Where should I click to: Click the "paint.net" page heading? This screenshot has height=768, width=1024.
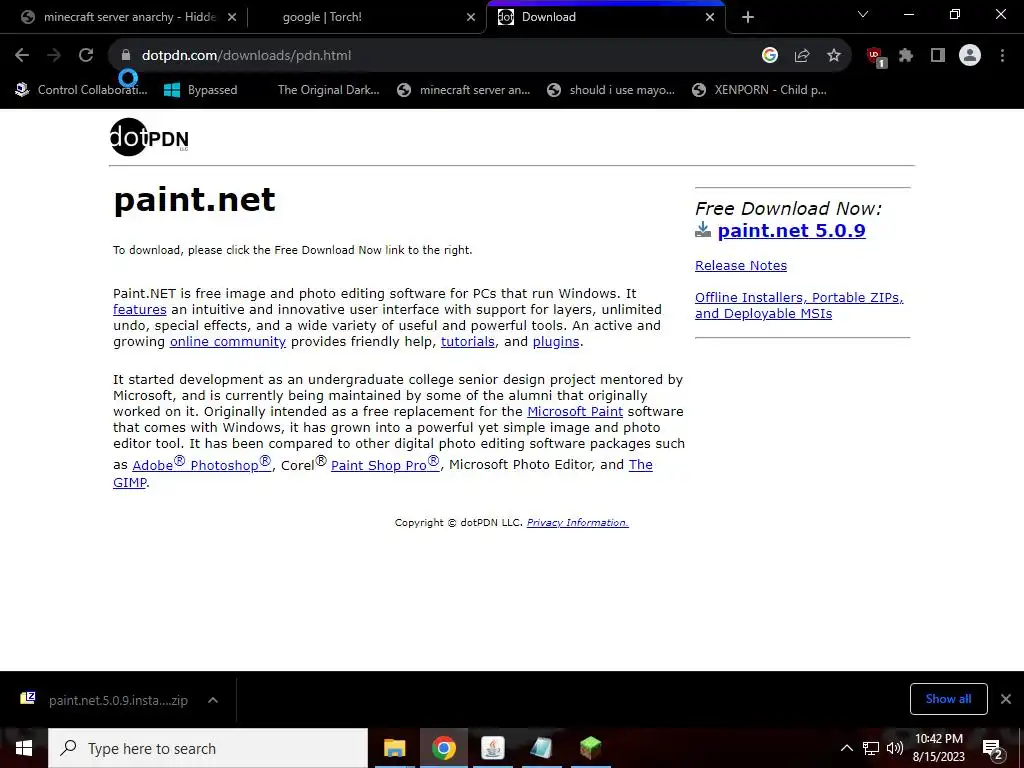194,200
